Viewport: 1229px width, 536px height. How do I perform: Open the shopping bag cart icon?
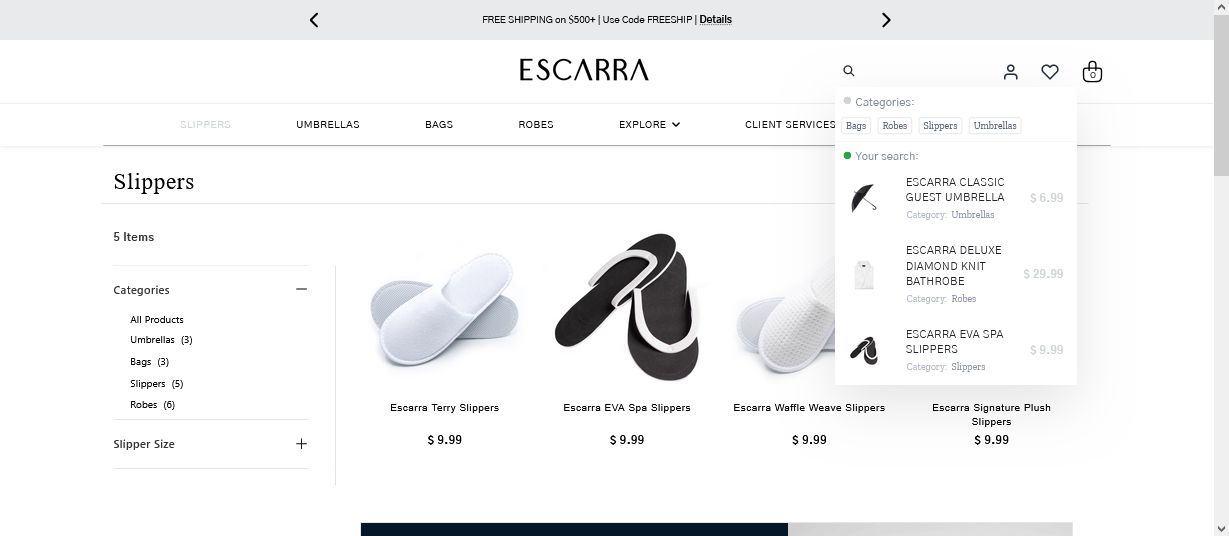[x=1092, y=72]
